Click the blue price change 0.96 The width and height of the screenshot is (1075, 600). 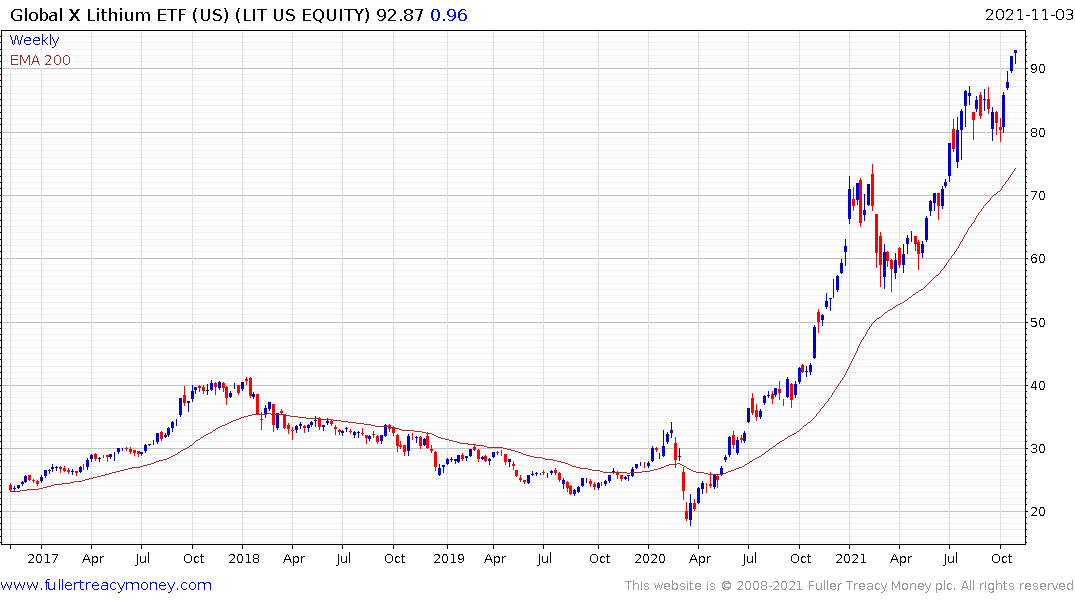(448, 15)
